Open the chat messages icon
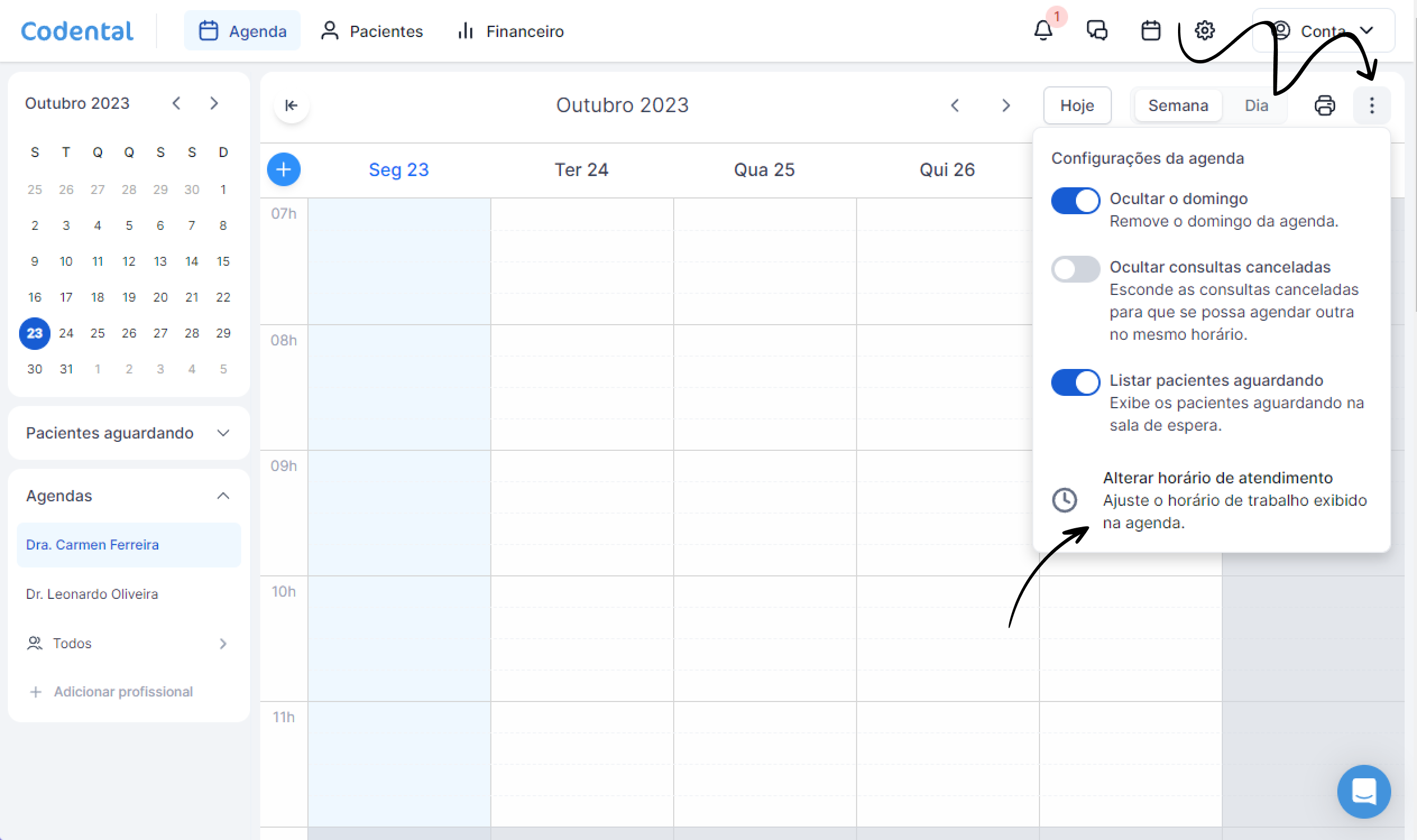 tap(1097, 31)
